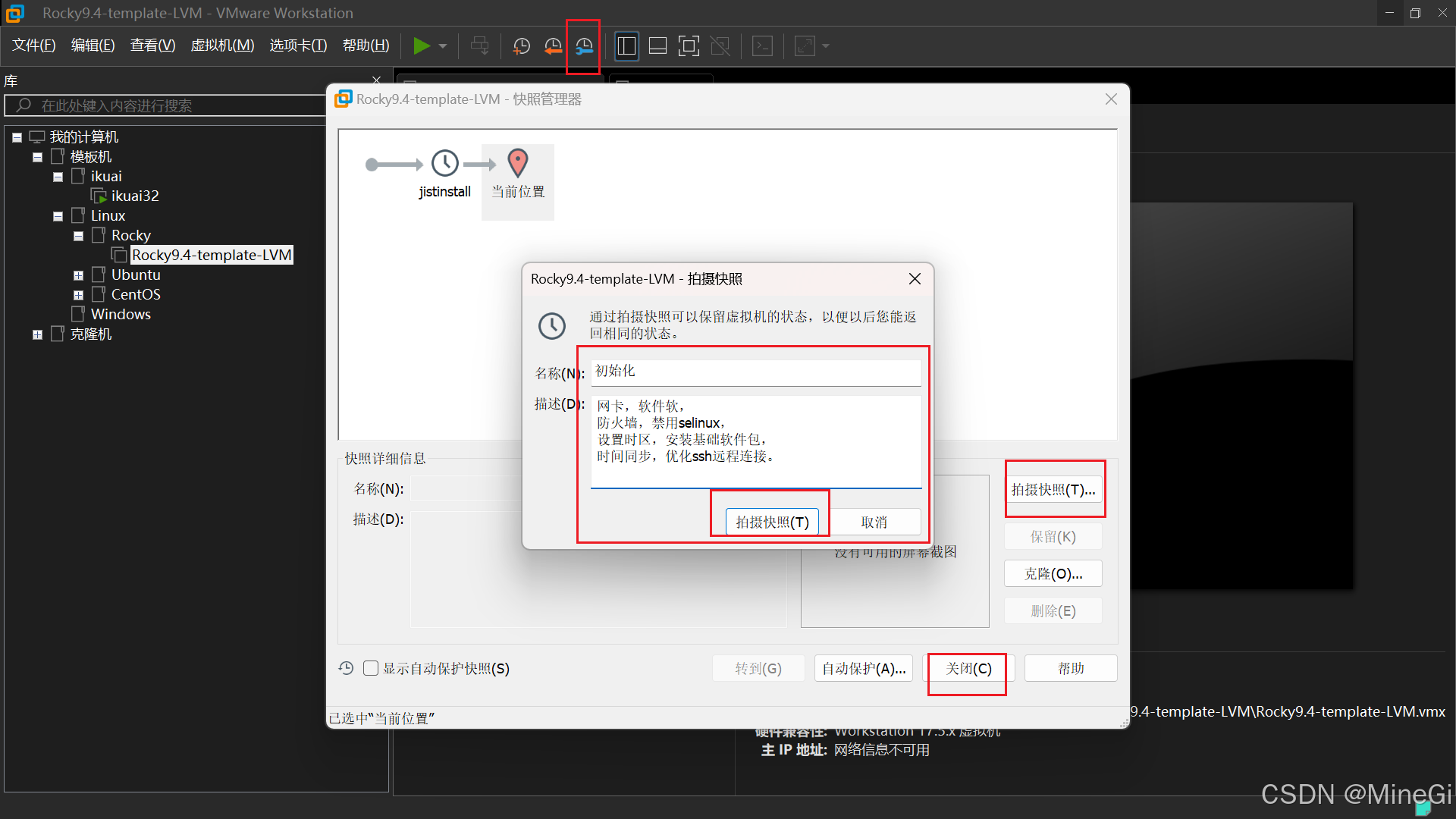Toggle the library sidebar view icon
The width and height of the screenshot is (1456, 819).
pyautogui.click(x=626, y=46)
